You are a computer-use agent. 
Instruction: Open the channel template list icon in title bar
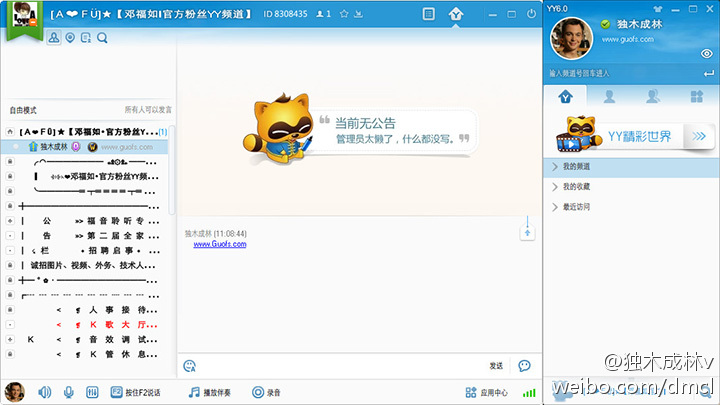pos(428,14)
